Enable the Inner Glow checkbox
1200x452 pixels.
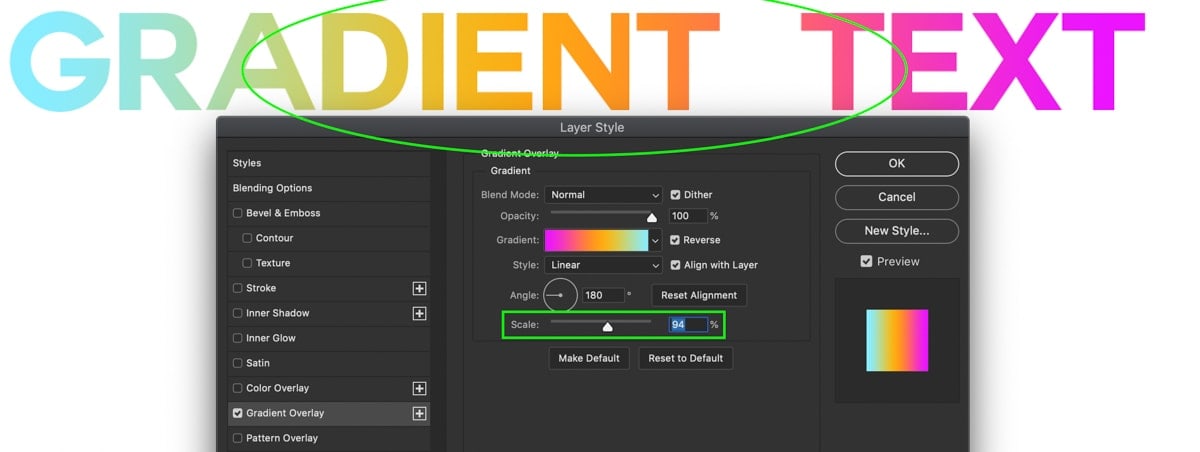[237, 338]
